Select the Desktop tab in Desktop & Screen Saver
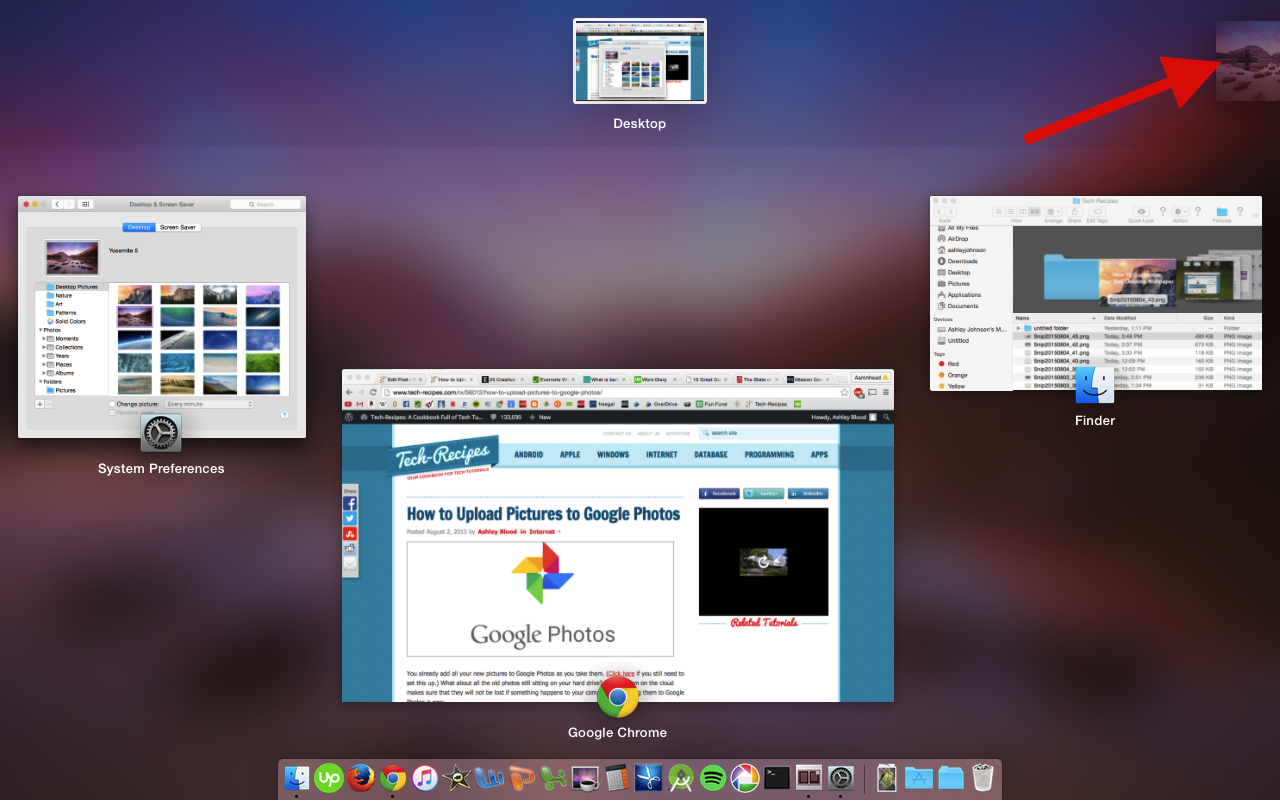 click(139, 227)
